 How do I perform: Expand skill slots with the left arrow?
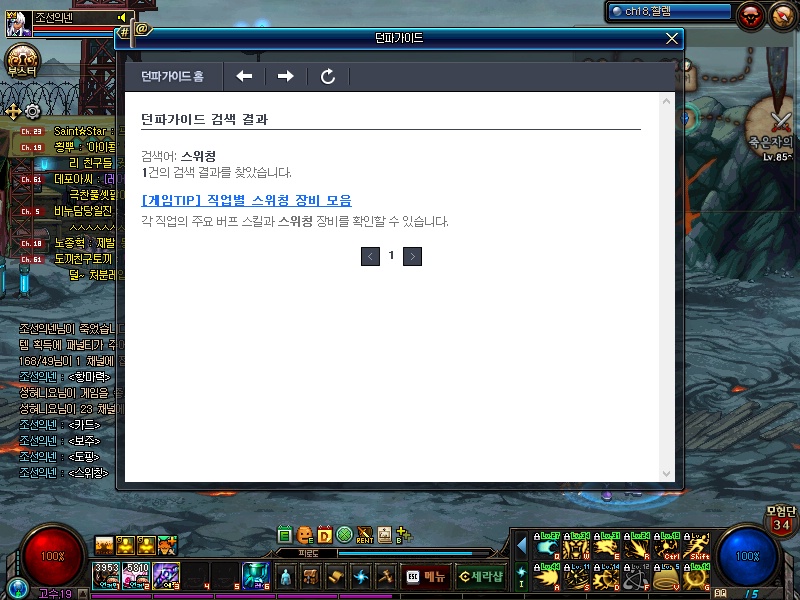click(521, 545)
